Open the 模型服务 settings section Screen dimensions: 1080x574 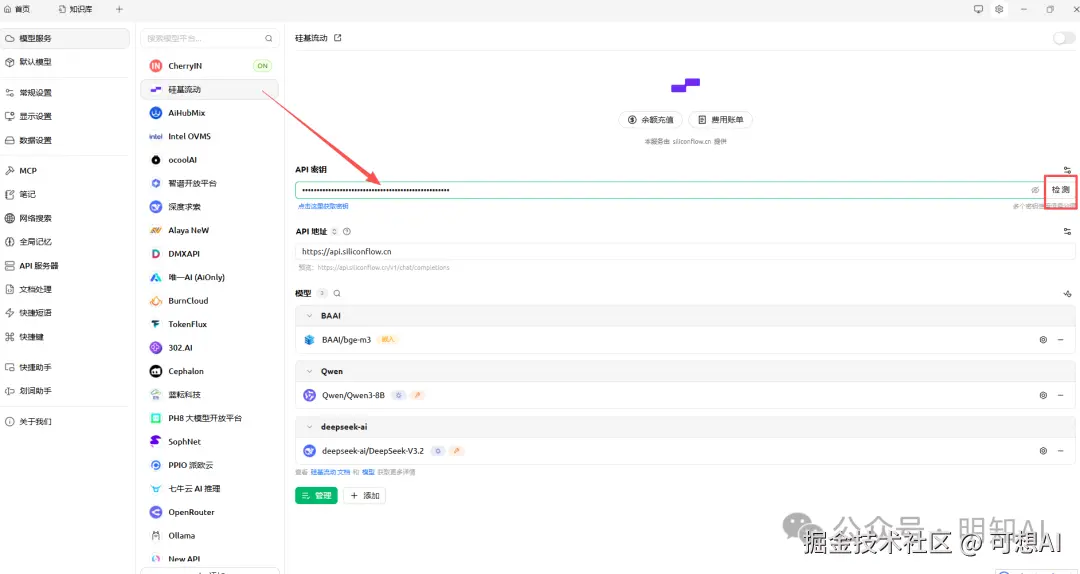tap(65, 39)
